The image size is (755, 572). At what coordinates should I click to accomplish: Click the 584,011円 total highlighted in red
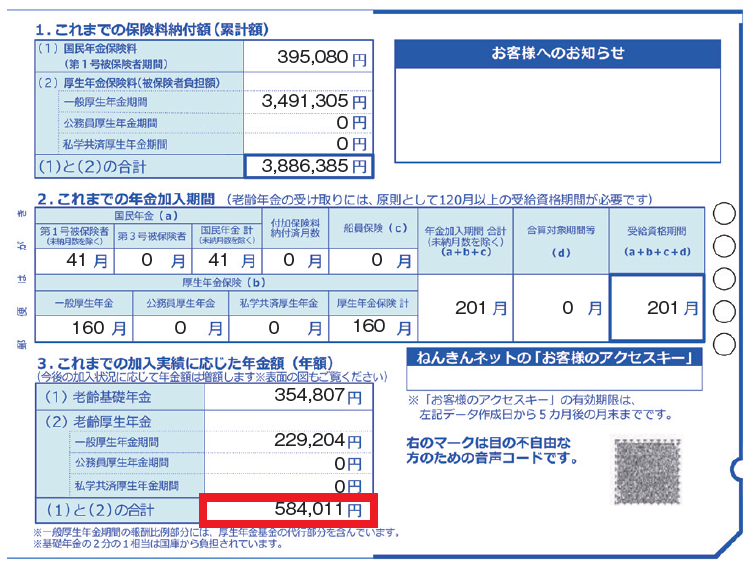[288, 510]
